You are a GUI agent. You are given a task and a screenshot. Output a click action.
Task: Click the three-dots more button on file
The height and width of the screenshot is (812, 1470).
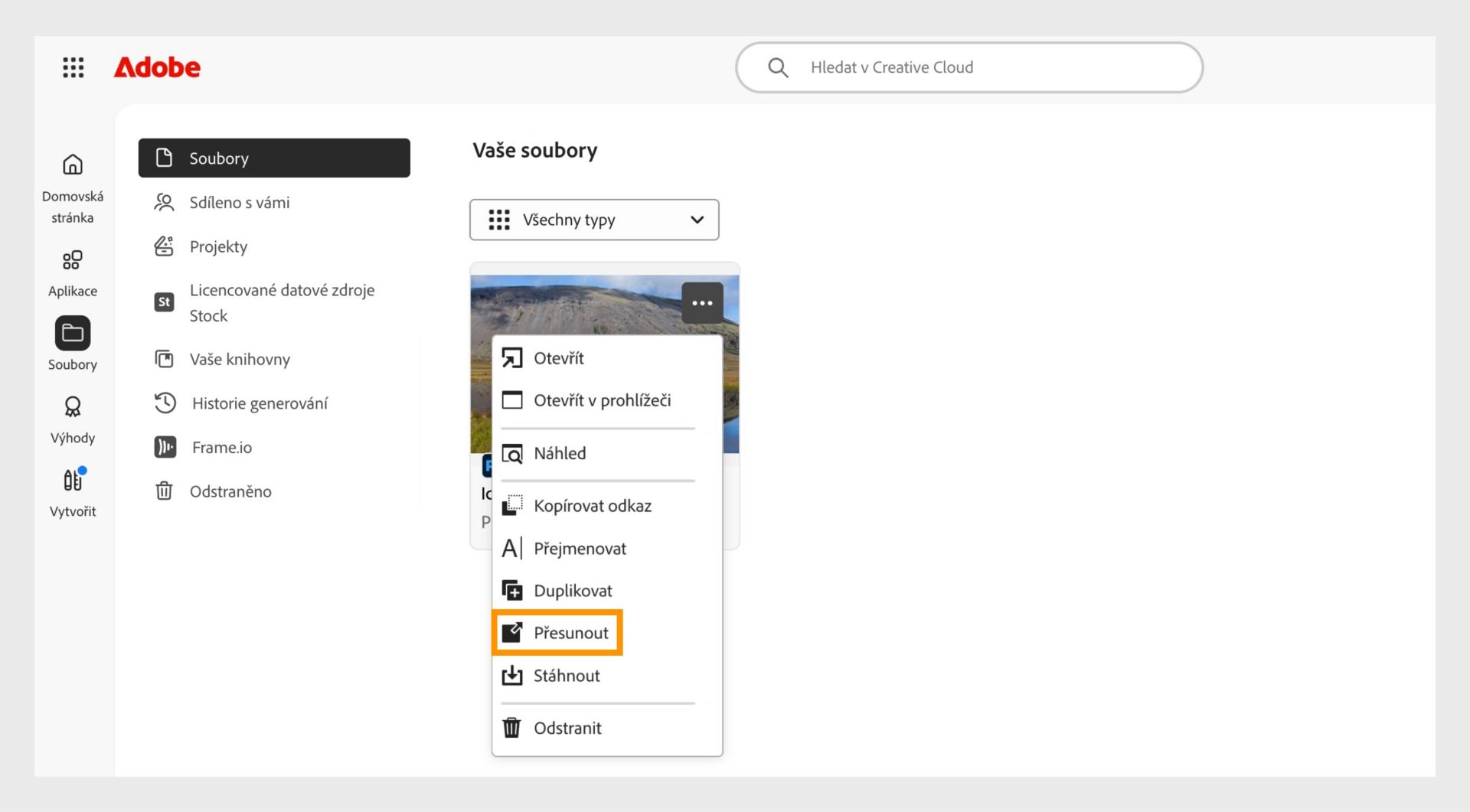pos(702,302)
